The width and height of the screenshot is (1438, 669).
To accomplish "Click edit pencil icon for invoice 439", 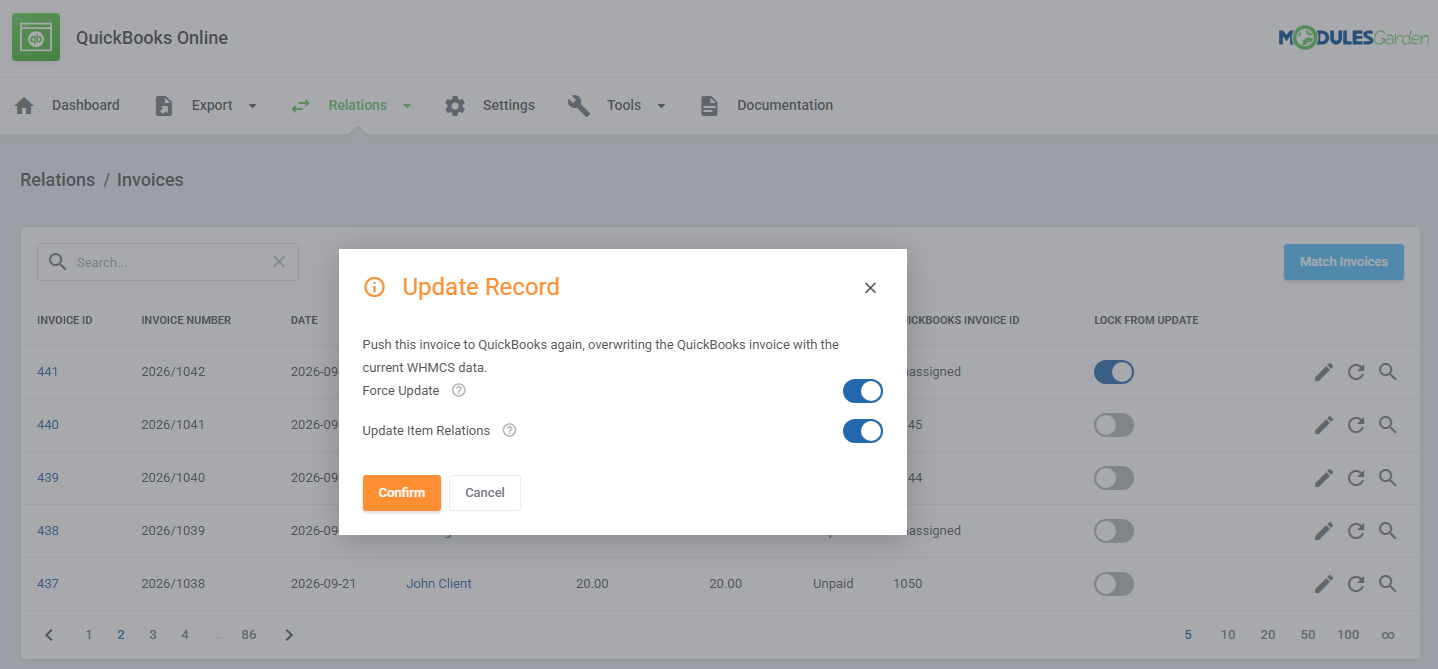I will [1324, 478].
